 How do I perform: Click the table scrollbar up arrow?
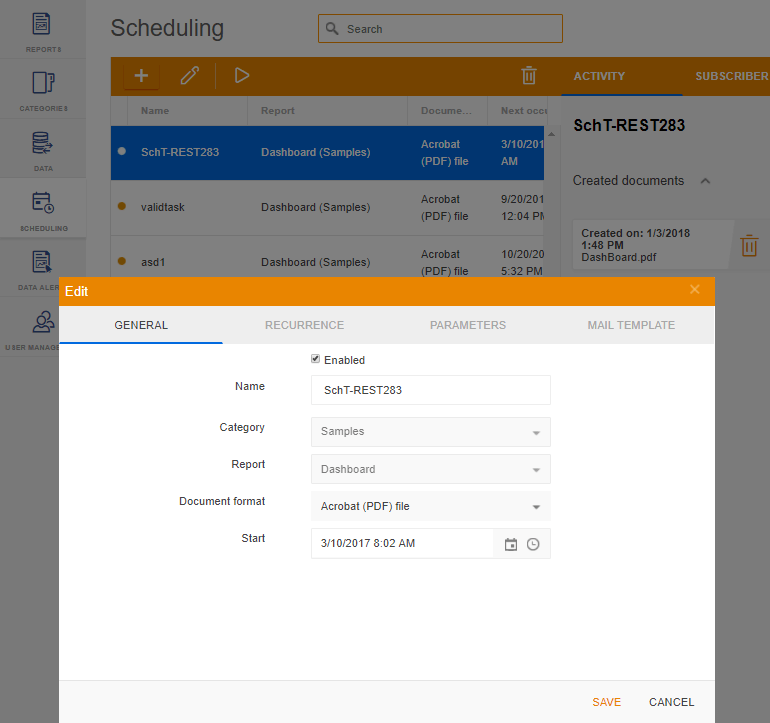pyautogui.click(x=551, y=134)
